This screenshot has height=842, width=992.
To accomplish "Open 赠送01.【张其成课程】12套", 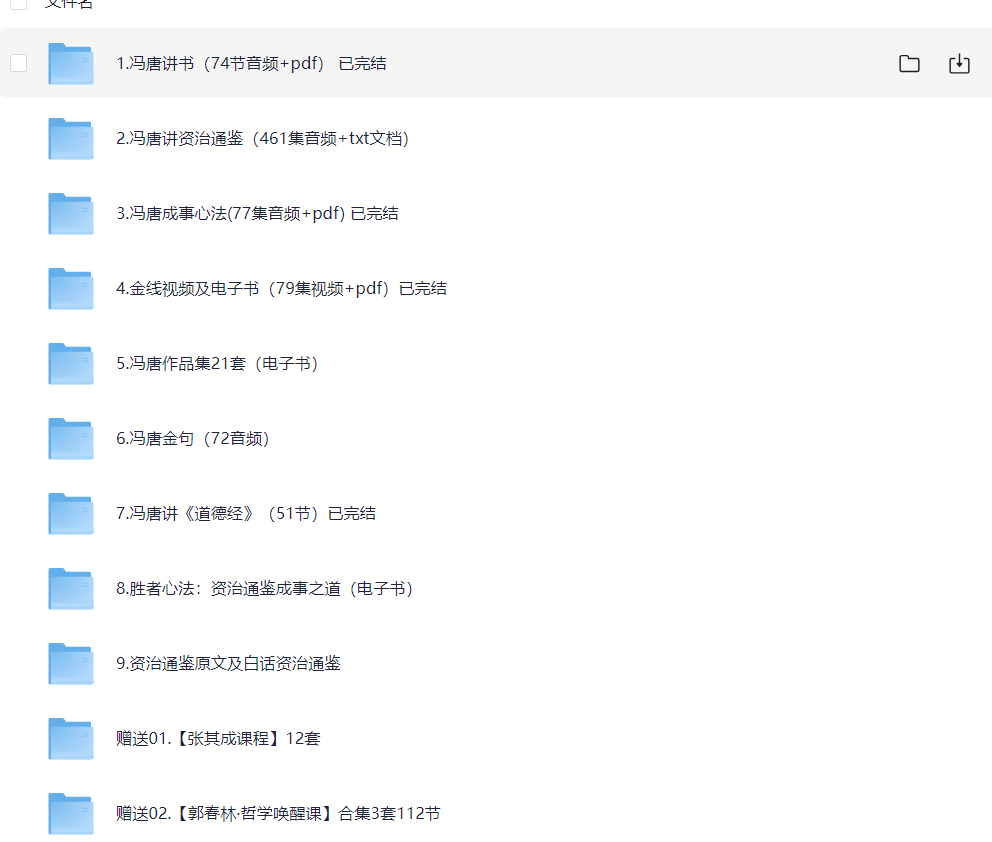I will (218, 739).
